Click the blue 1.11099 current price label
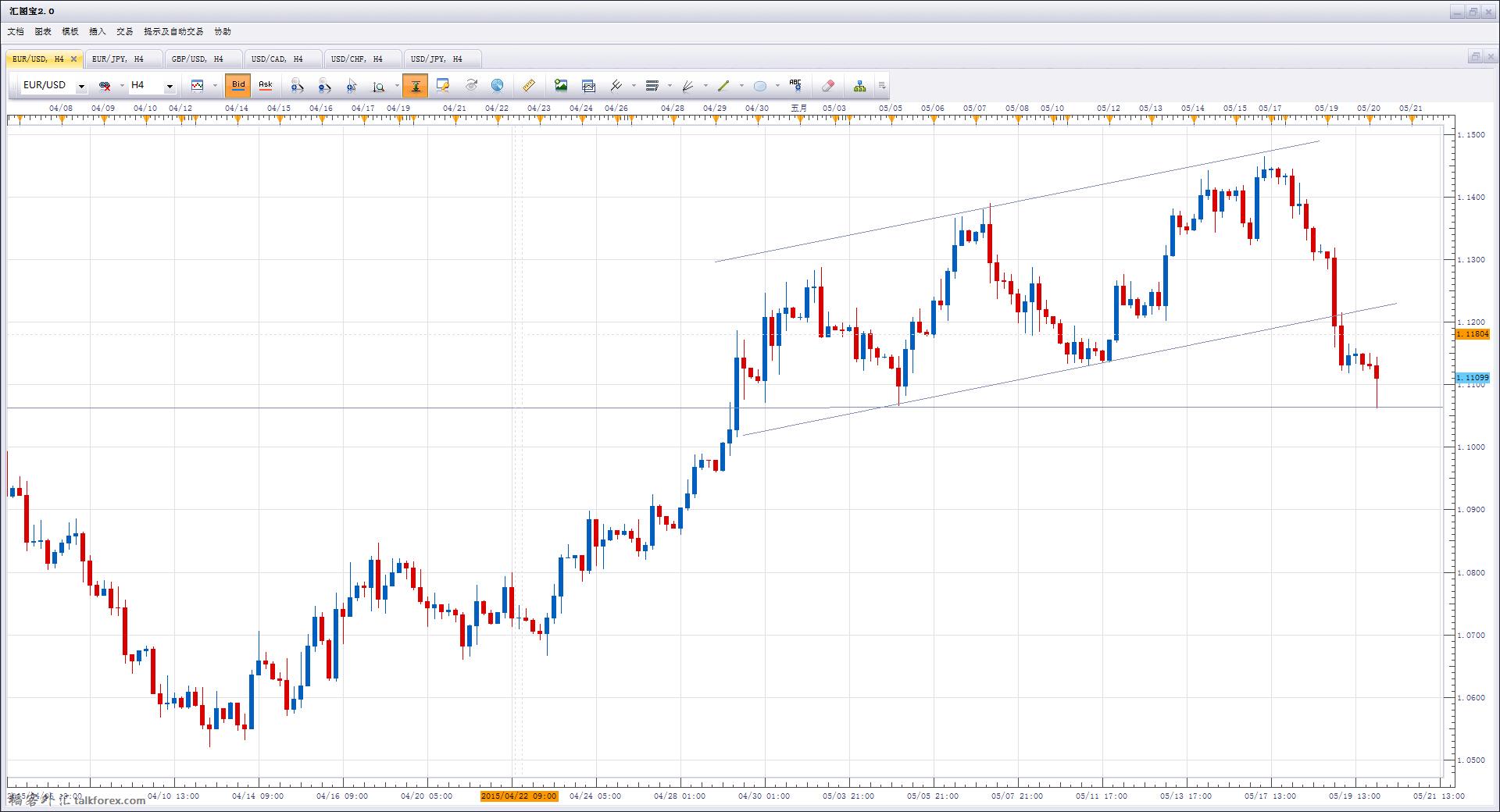The height and width of the screenshot is (812, 1500). (x=1473, y=378)
